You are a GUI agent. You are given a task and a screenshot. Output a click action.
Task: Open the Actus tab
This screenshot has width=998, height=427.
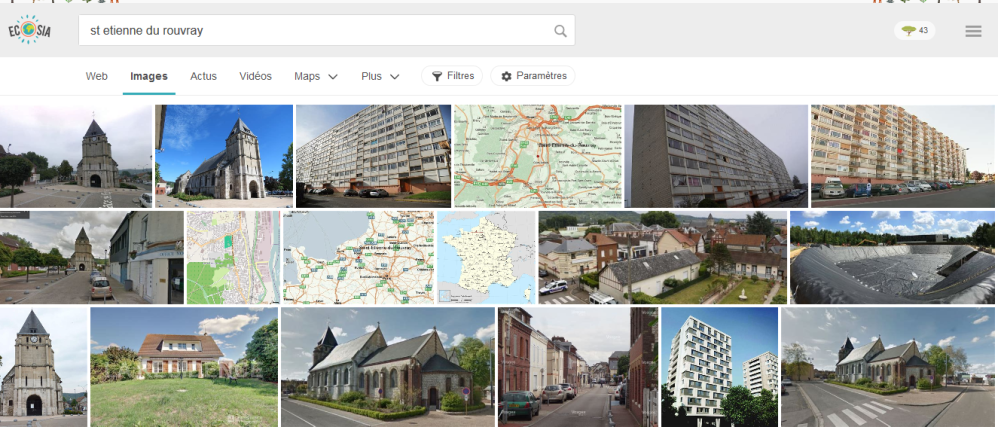click(x=204, y=76)
